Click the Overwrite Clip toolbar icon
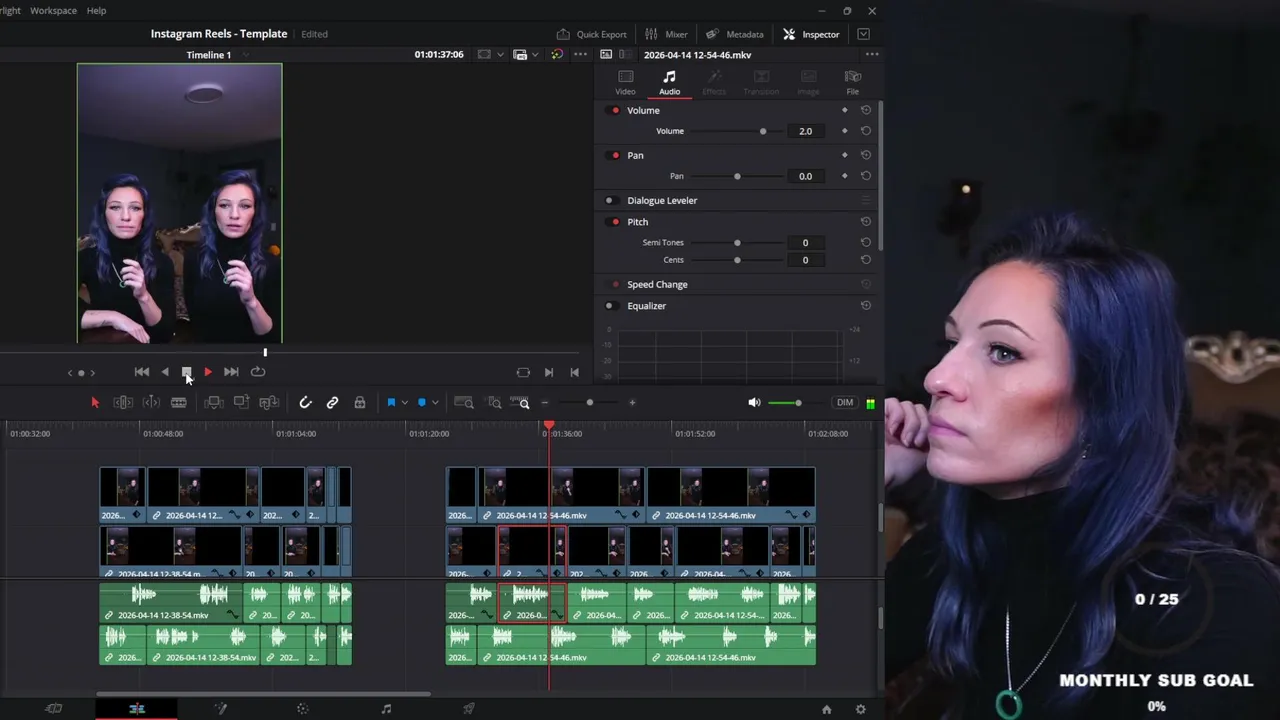Screen dimensions: 1280x720 point(241,402)
